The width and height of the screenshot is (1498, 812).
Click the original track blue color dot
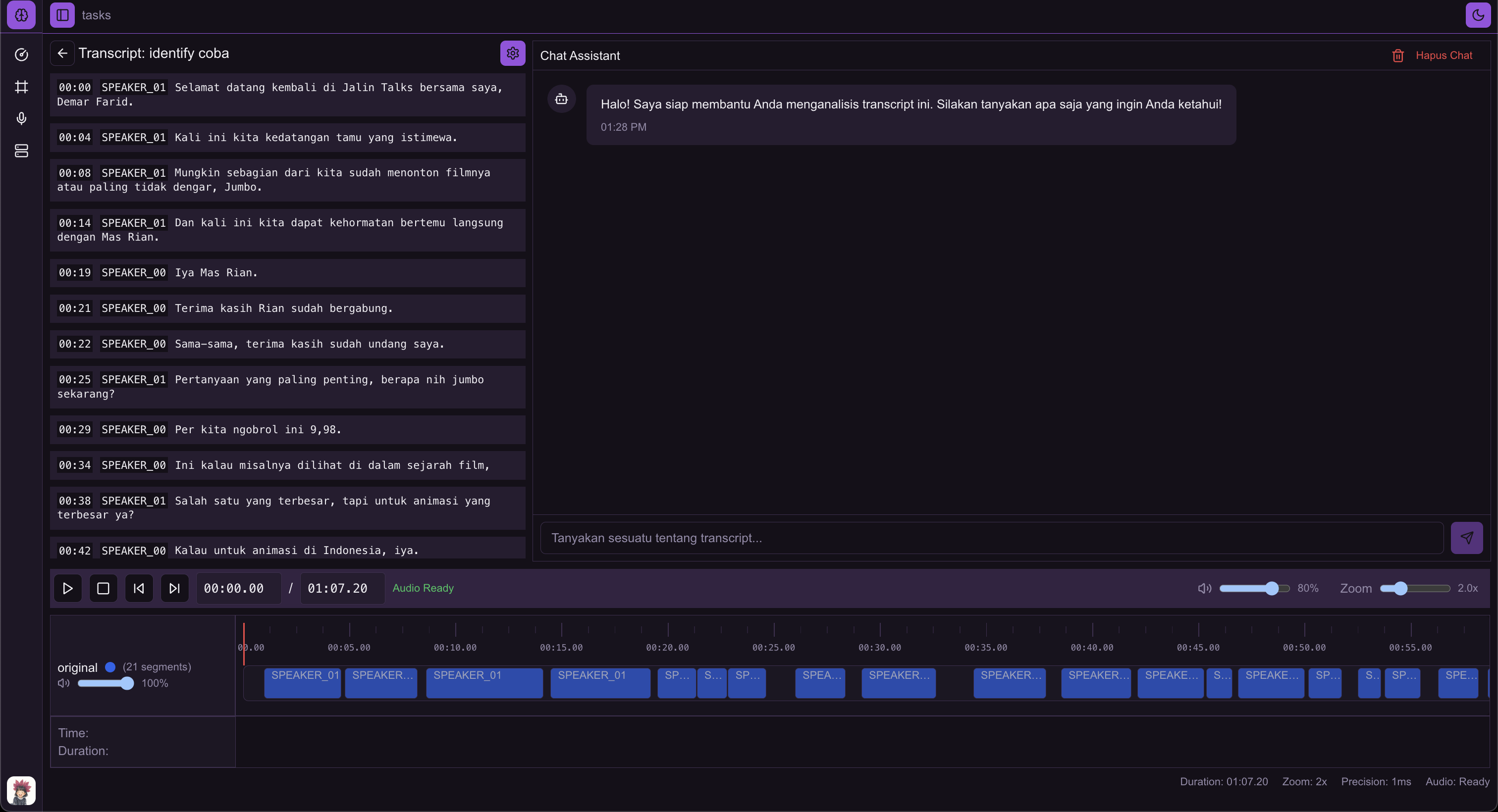click(110, 667)
